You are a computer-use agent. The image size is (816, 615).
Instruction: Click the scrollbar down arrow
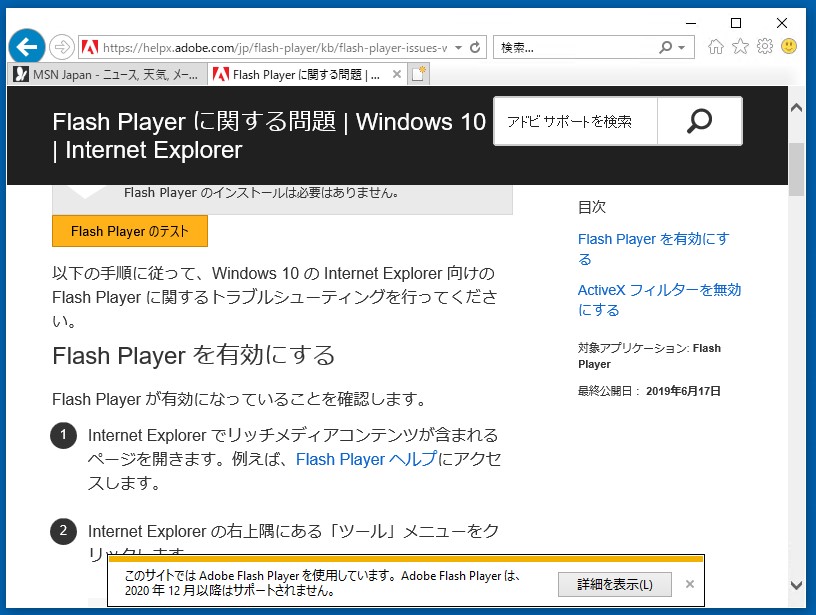796,585
